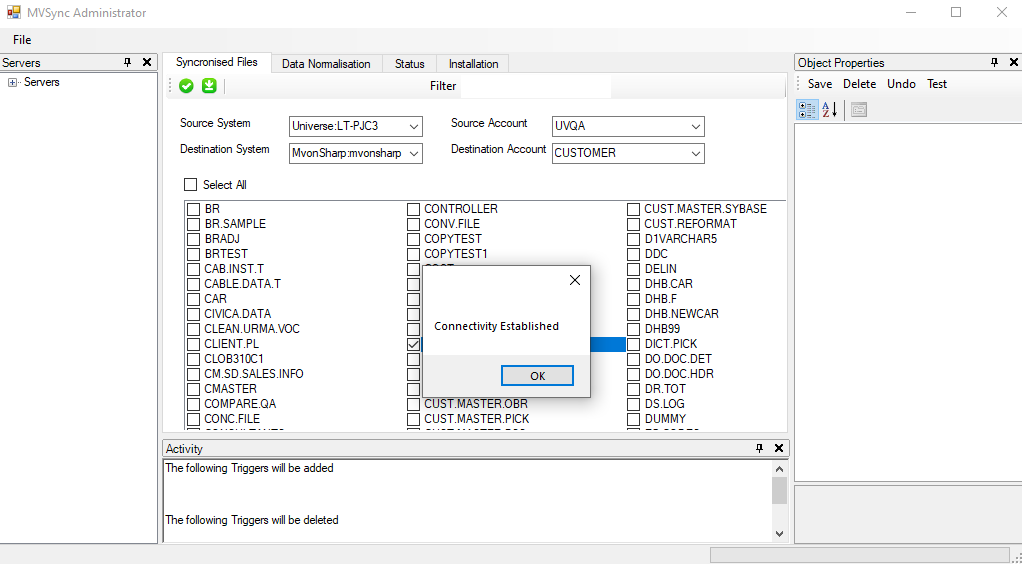
Task: Click Test in Object Properties
Action: (x=937, y=83)
